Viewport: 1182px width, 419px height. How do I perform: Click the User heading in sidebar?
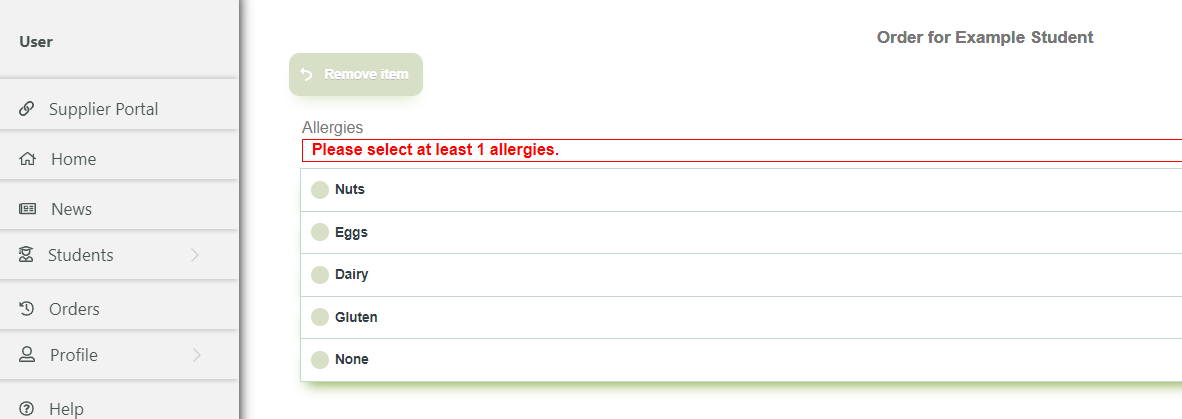tap(36, 42)
